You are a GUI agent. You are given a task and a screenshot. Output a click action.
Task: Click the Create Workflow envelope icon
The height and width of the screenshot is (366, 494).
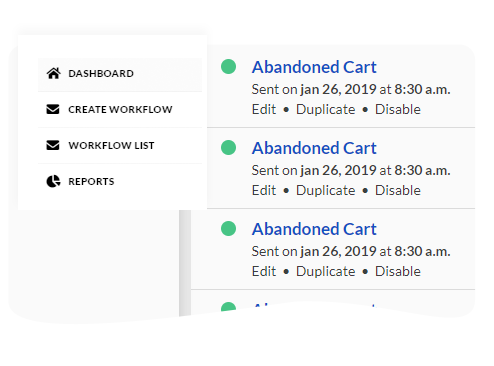click(x=53, y=109)
